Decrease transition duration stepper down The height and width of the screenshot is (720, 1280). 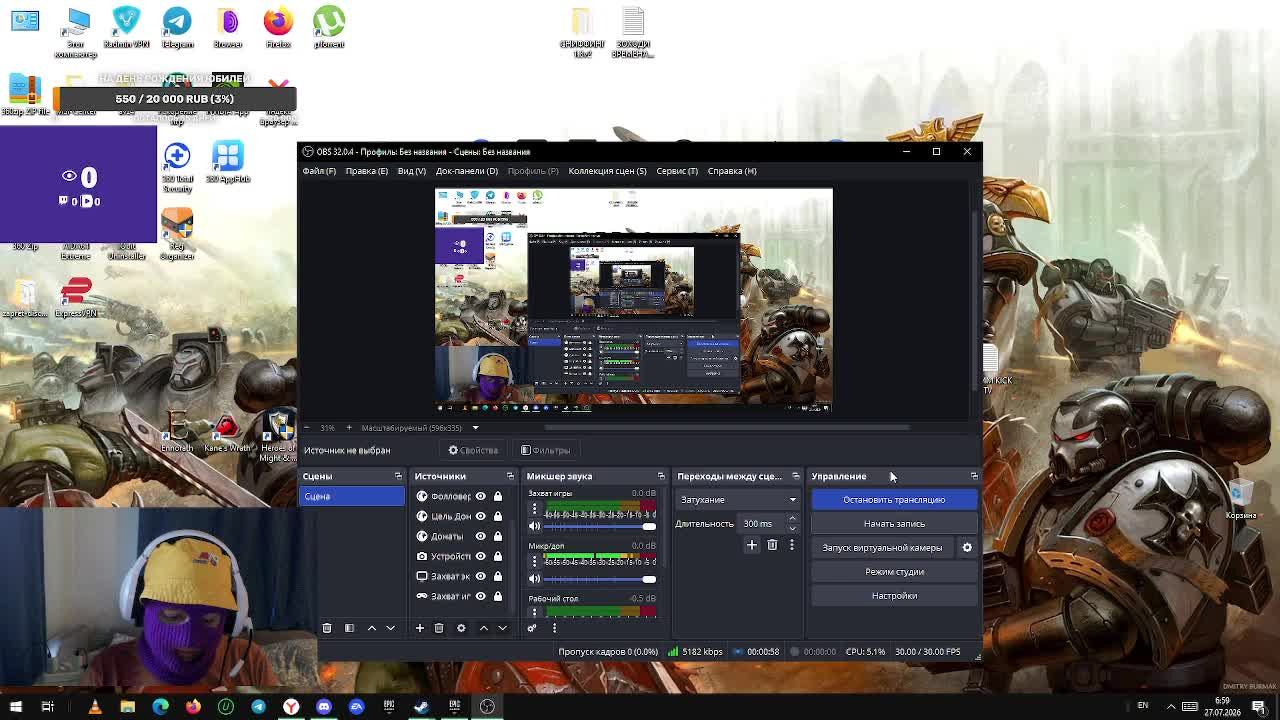792,528
